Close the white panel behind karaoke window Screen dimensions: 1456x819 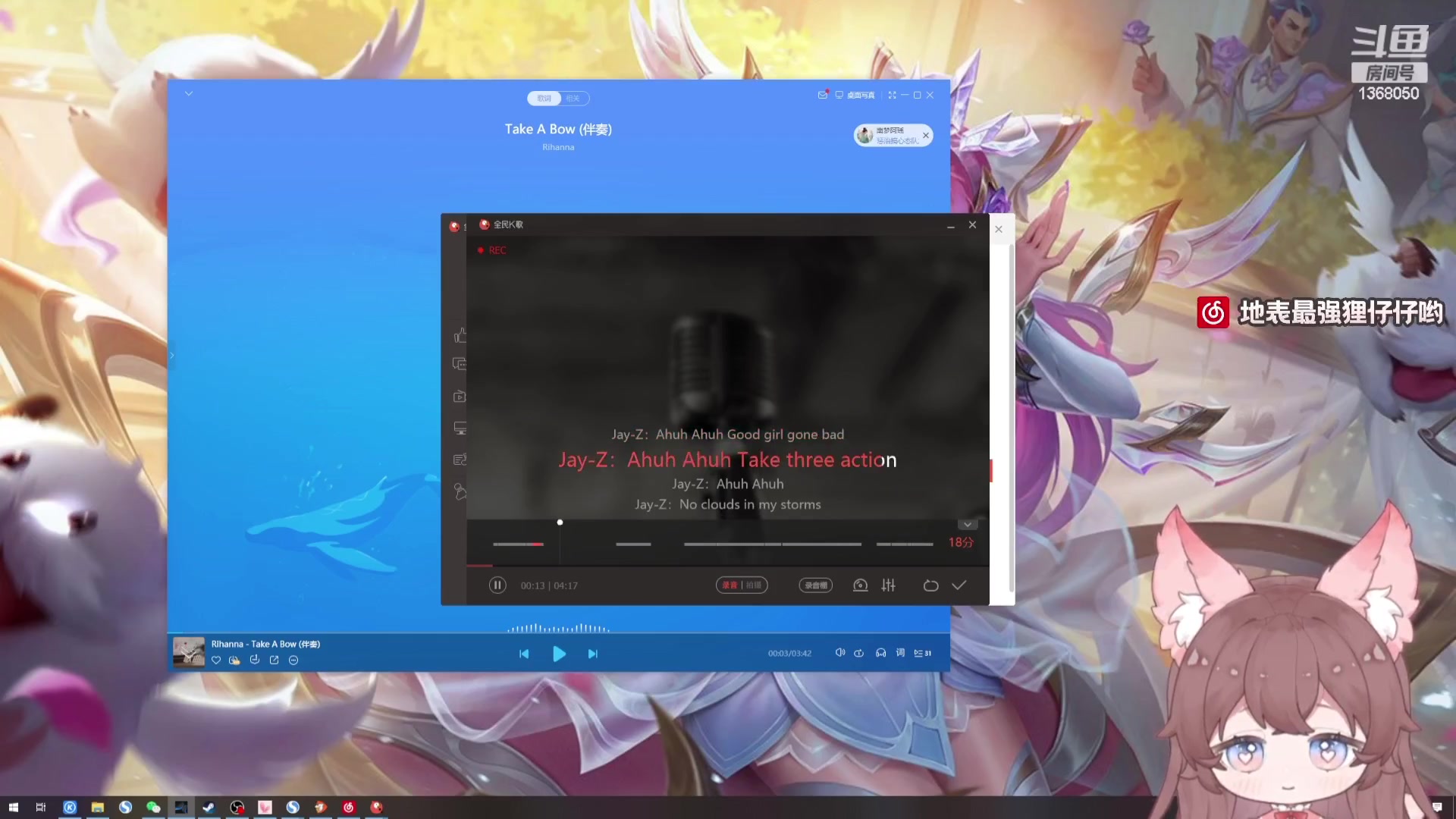999,229
